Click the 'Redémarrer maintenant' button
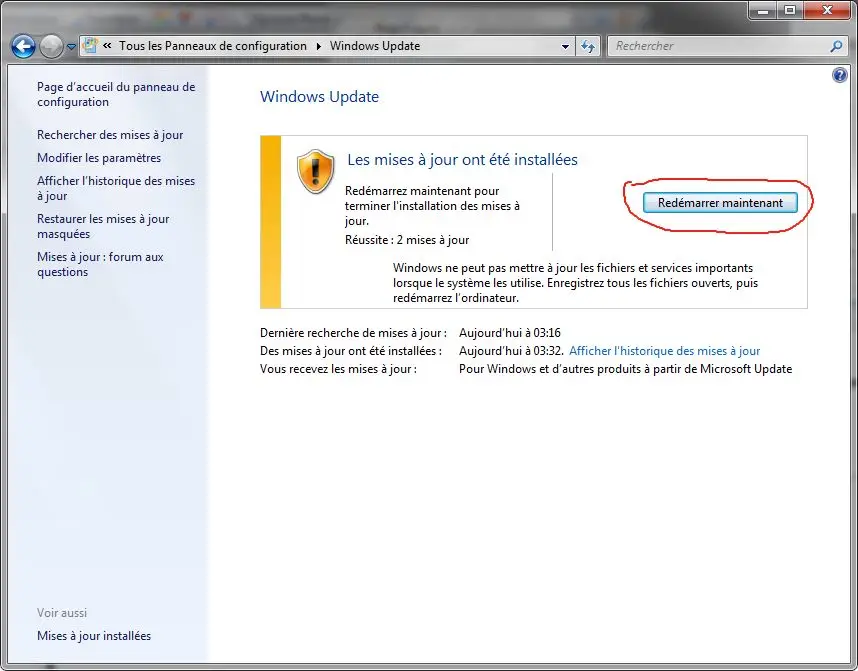 pyautogui.click(x=720, y=203)
